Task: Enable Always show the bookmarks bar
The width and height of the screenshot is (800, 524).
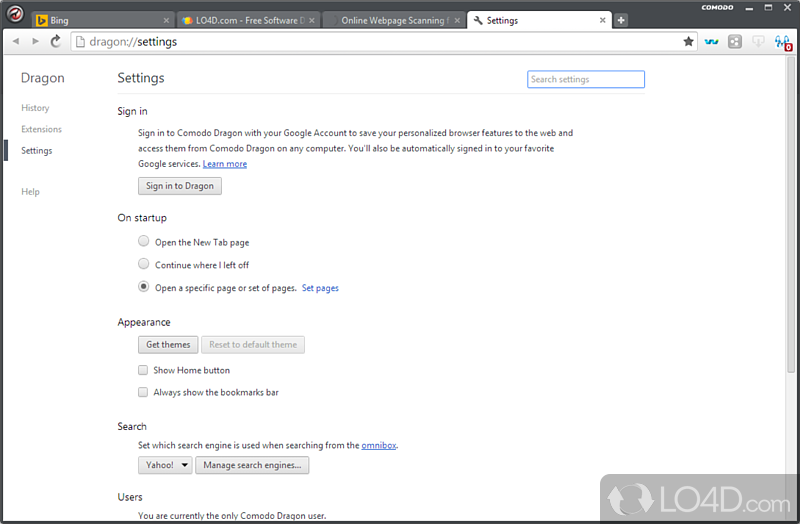Action: coord(143,392)
